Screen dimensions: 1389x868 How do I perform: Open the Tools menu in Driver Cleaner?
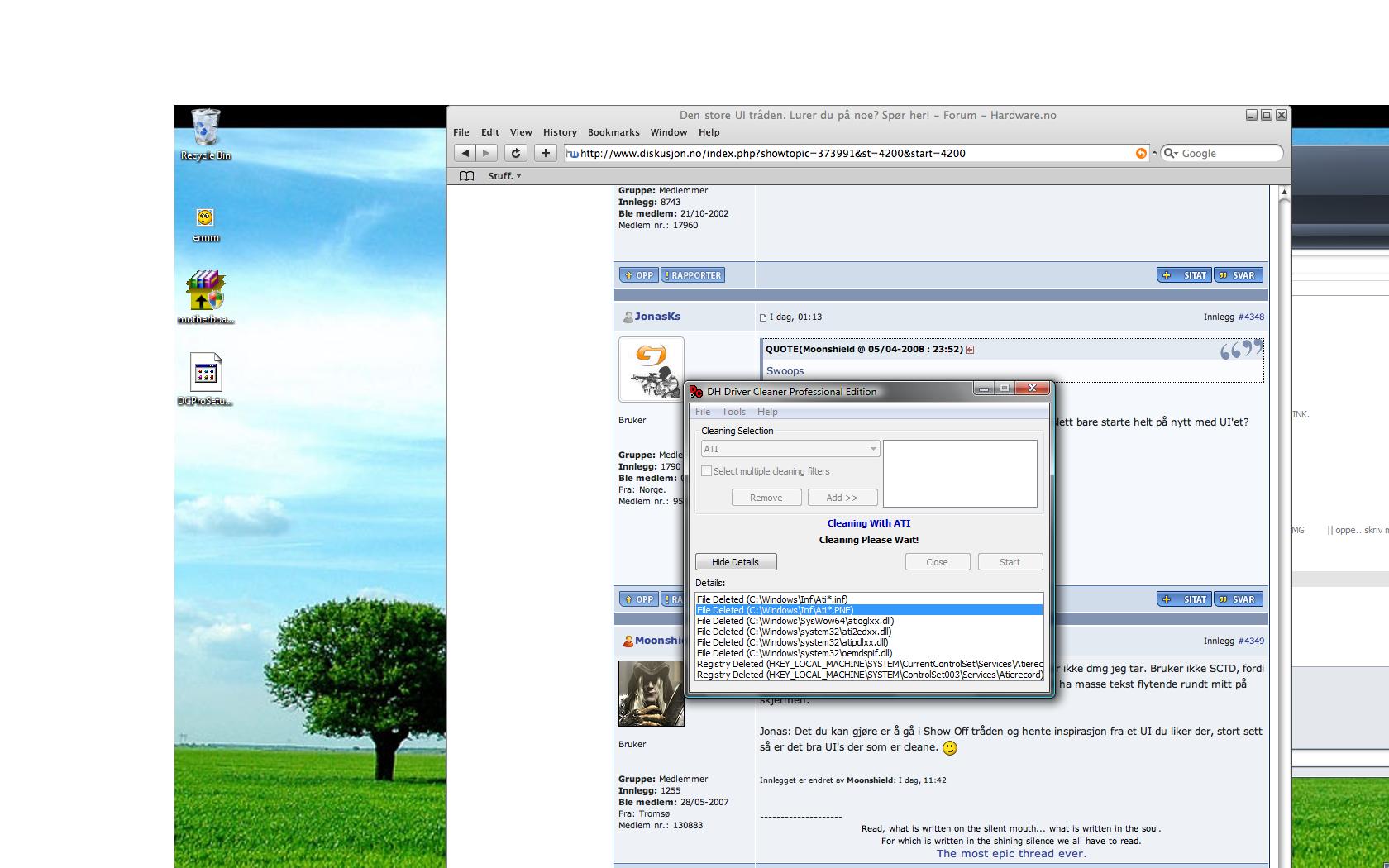(733, 412)
